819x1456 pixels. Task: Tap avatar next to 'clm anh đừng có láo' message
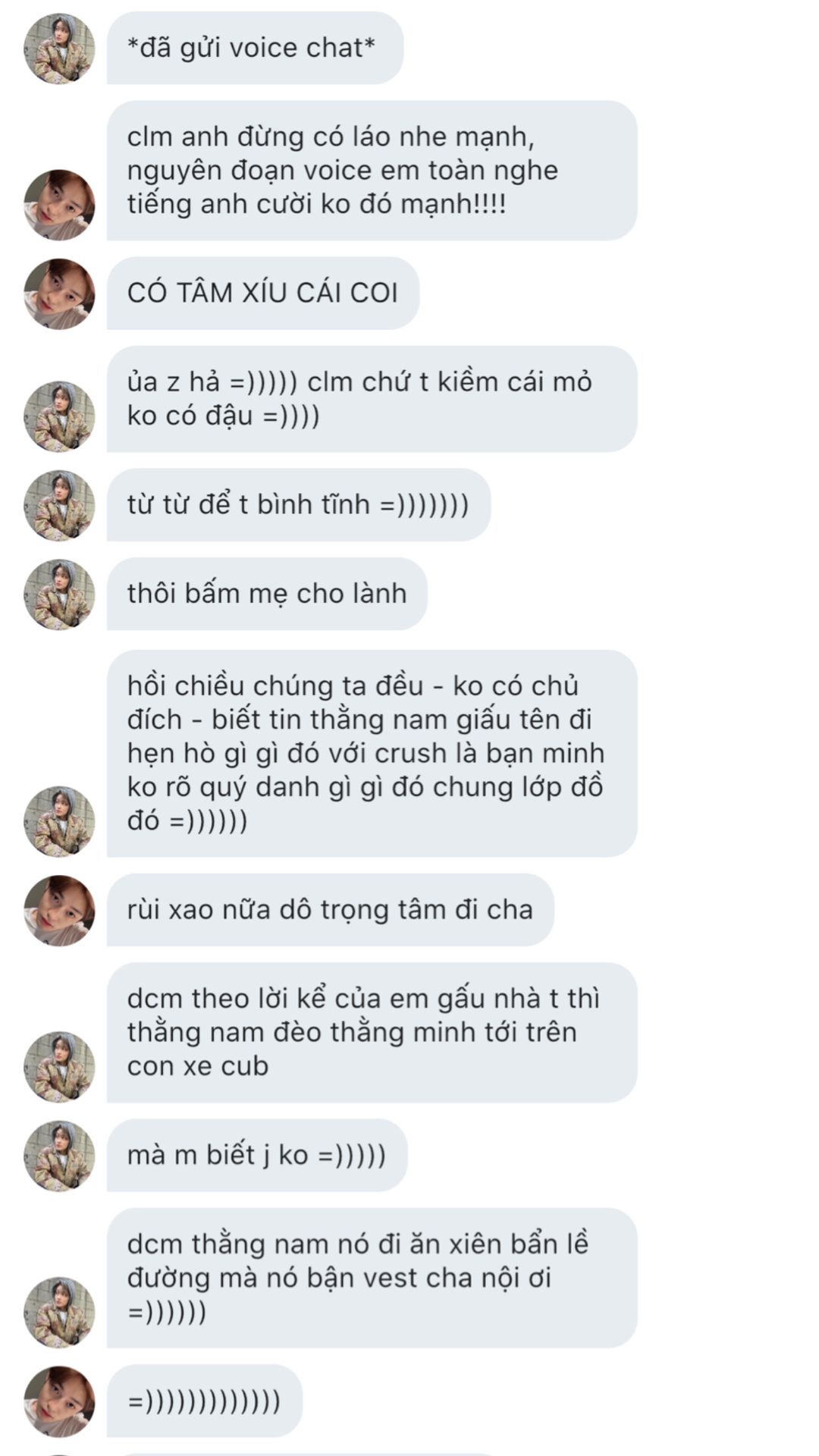click(x=59, y=205)
